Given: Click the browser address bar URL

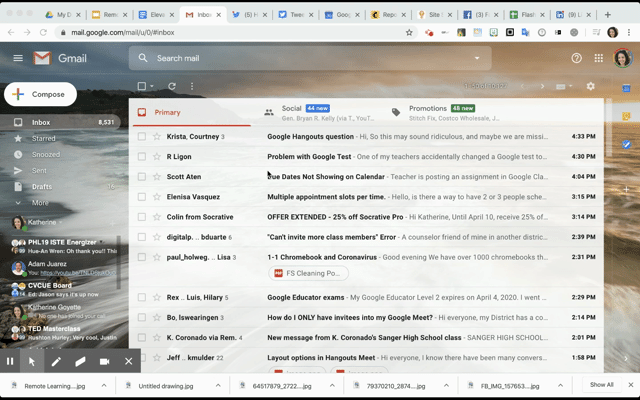Looking at the screenshot, I should point(123,33).
